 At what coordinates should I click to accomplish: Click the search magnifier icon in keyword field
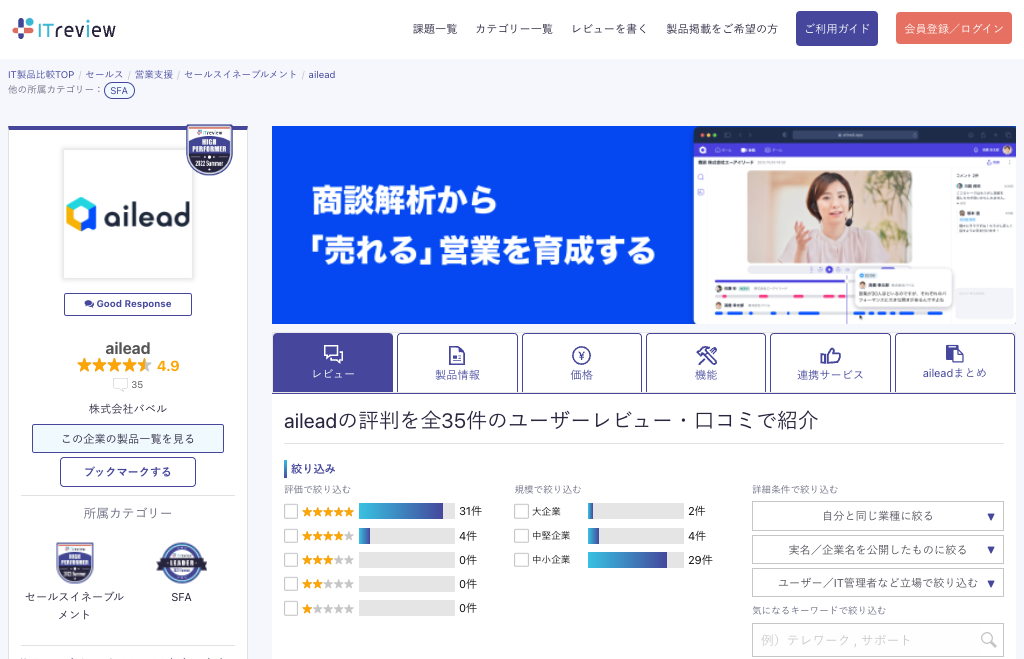pyautogui.click(x=989, y=639)
